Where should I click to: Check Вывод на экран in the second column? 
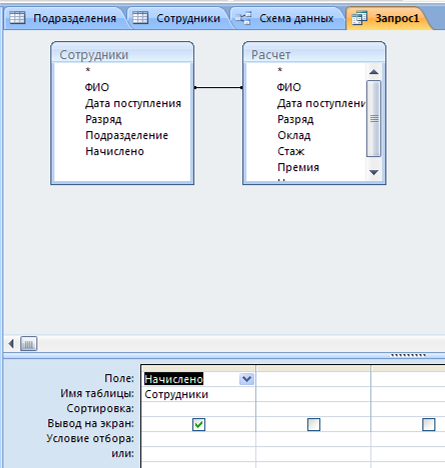pos(313,424)
